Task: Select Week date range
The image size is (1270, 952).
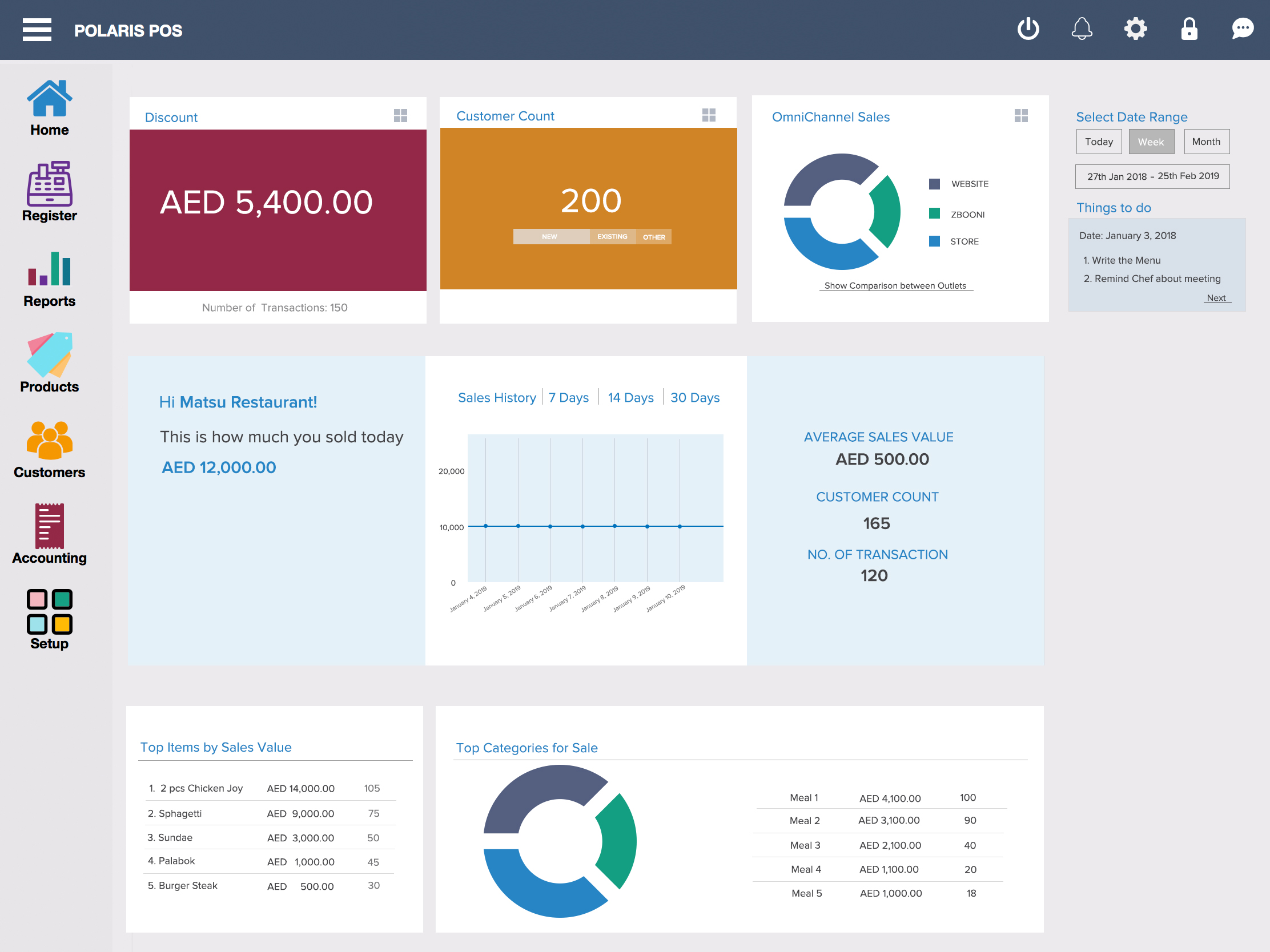Action: (1151, 142)
